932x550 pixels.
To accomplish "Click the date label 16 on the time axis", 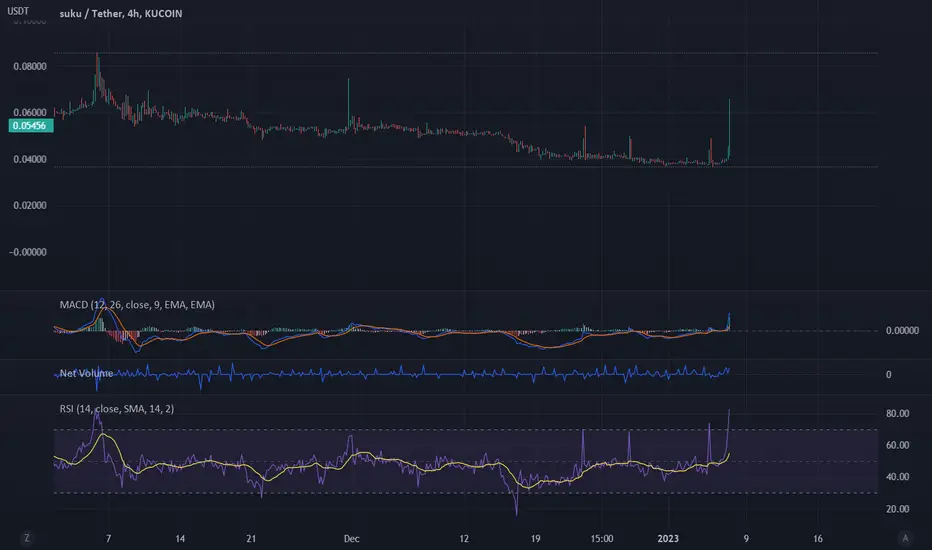I will point(818,538).
